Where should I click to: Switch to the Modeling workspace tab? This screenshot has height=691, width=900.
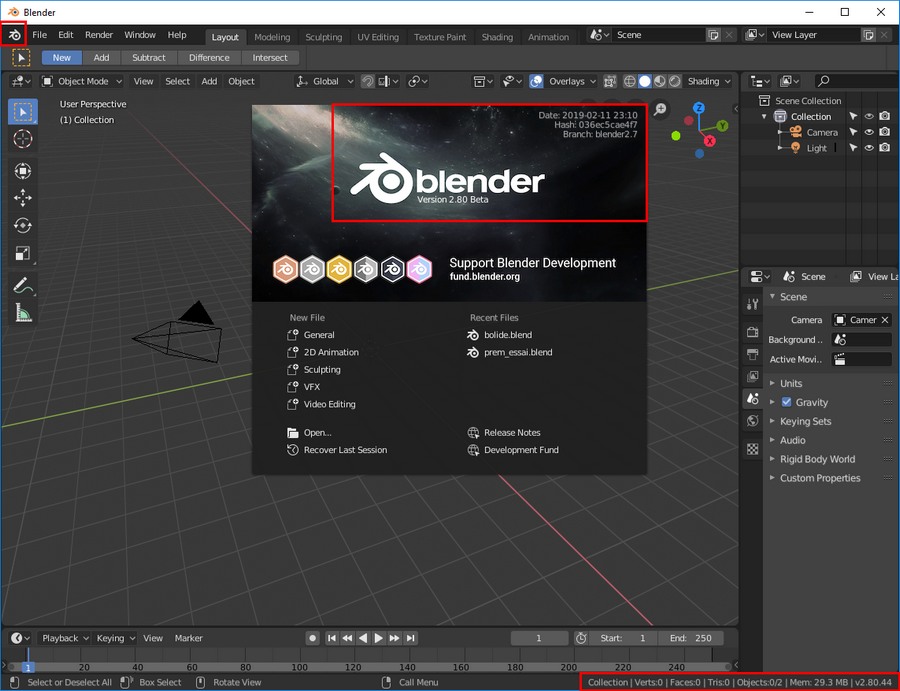(x=272, y=37)
